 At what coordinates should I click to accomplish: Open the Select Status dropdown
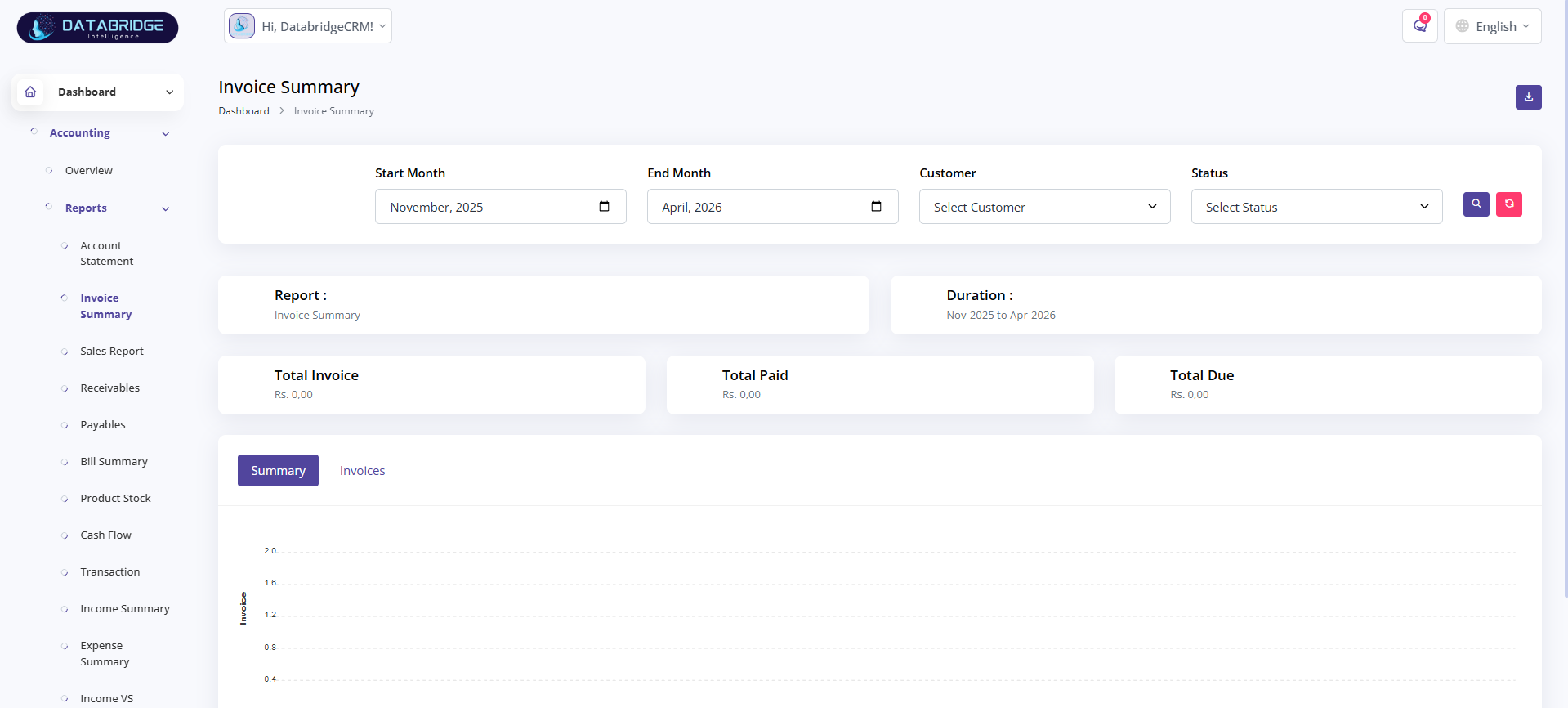[1317, 207]
